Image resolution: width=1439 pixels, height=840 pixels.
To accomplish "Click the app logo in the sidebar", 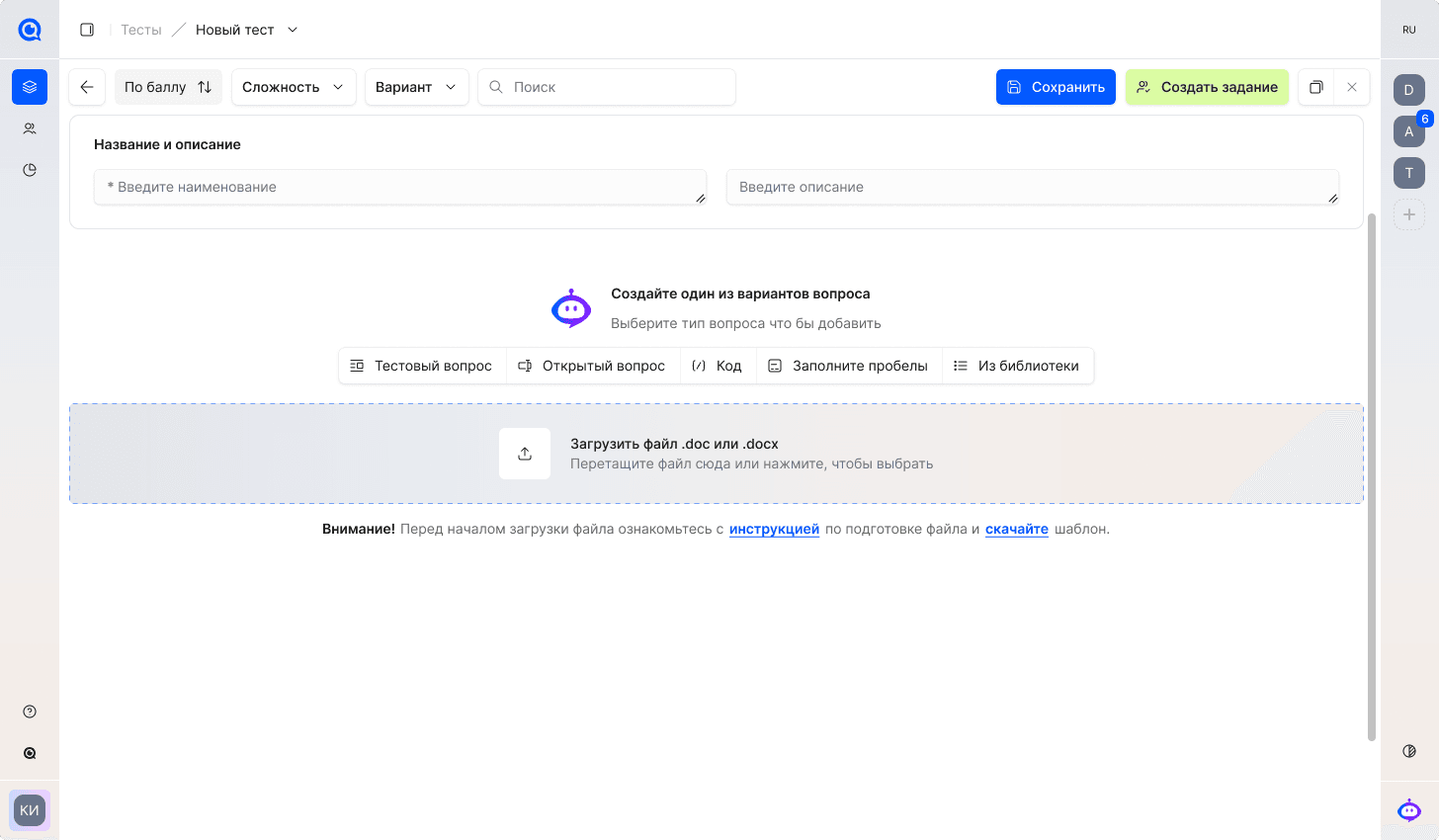I will point(30,30).
